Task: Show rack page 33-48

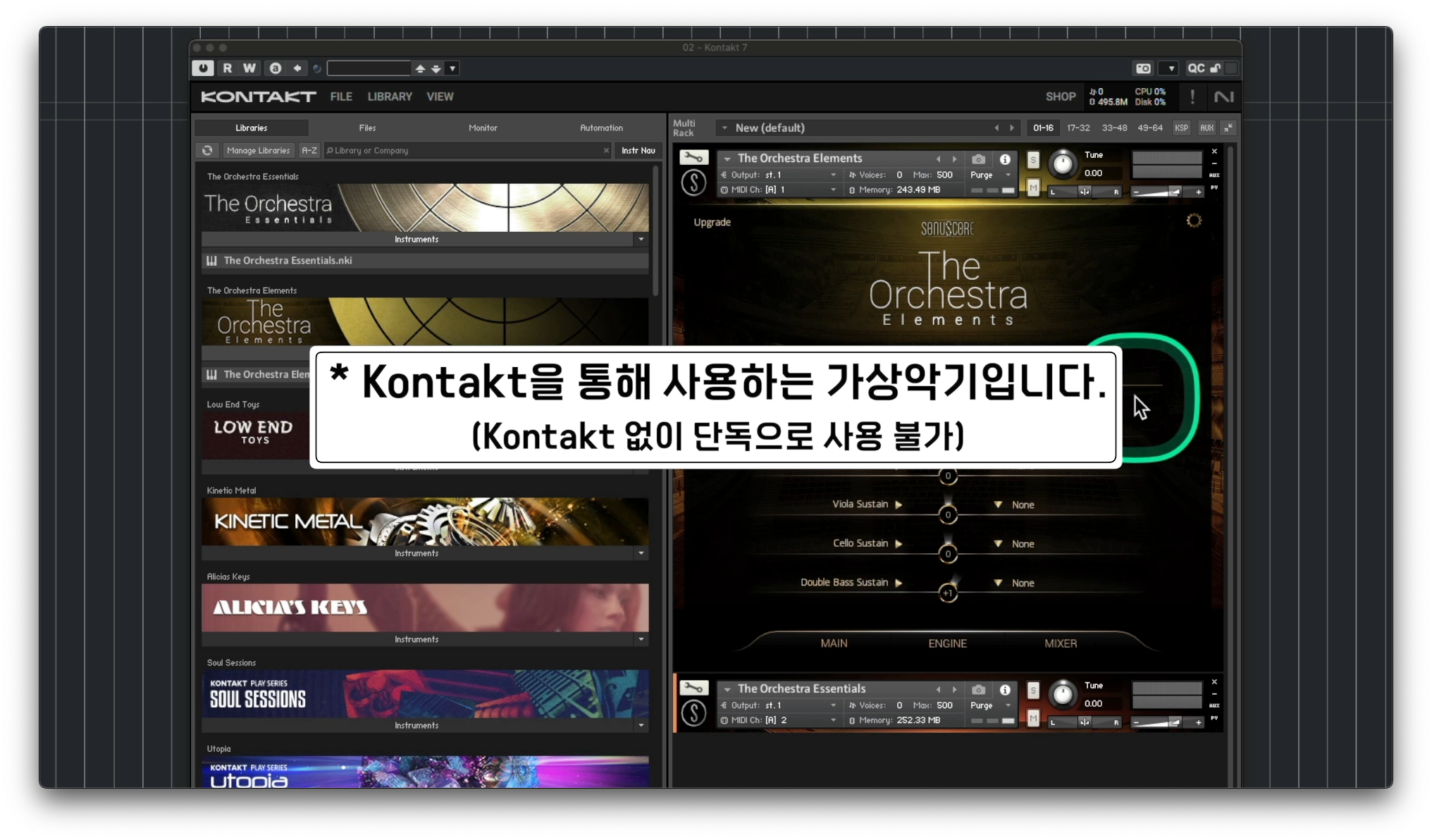Action: click(x=1114, y=128)
